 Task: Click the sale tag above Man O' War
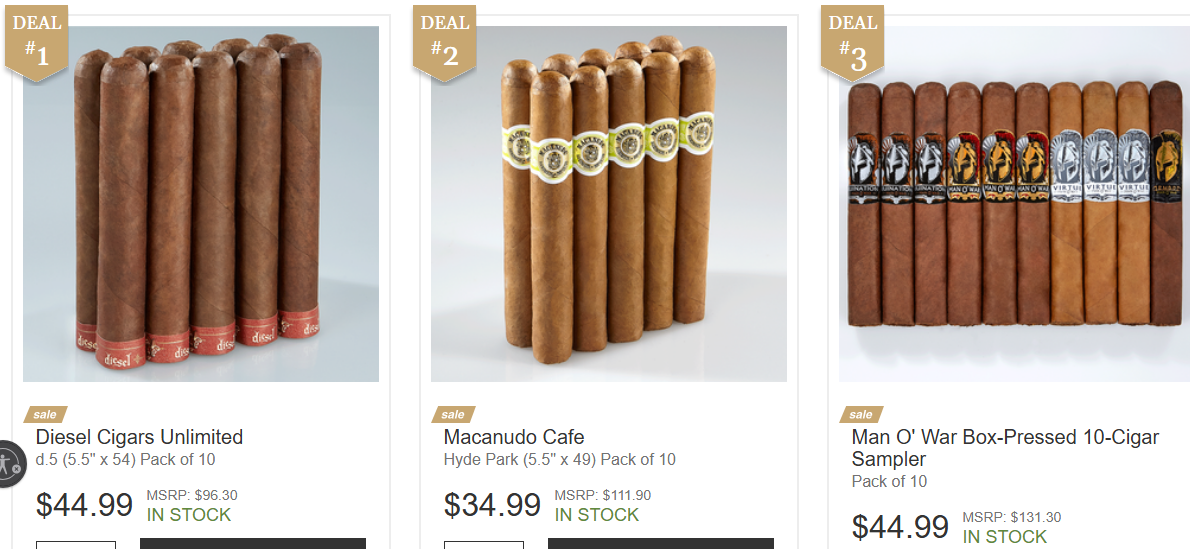pyautogui.click(x=861, y=415)
